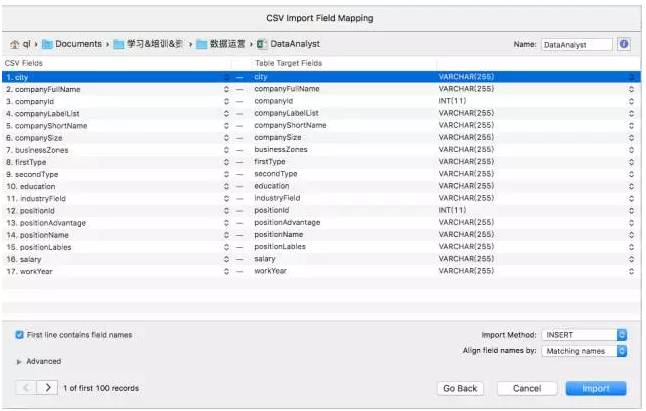Toggle First line contains field names checkbox
The image size is (646, 411).
19,335
